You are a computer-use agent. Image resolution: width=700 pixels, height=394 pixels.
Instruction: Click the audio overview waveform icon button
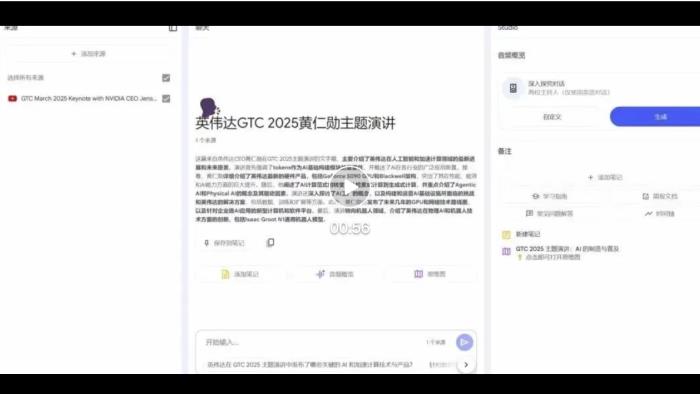335,274
